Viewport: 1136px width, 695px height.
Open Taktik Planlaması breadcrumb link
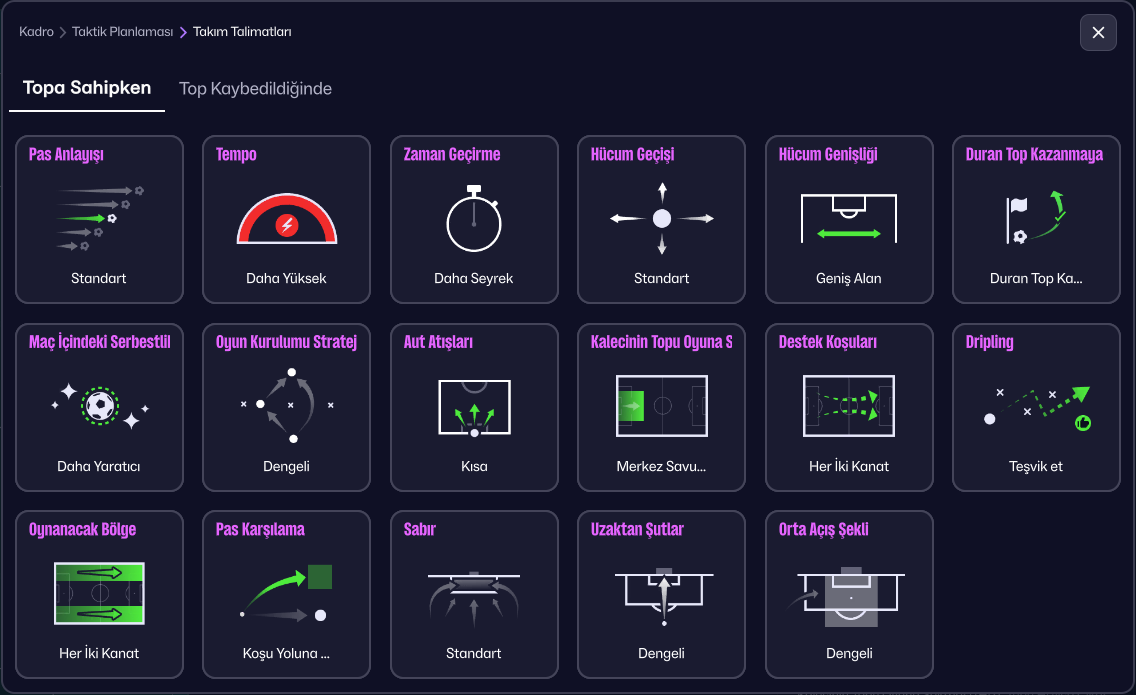(120, 32)
